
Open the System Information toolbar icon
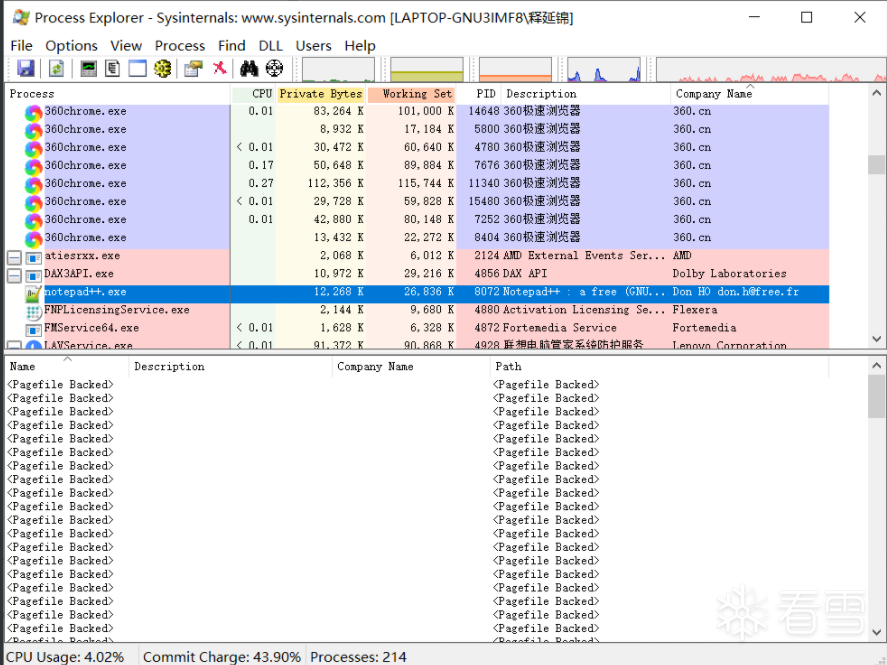pos(88,68)
